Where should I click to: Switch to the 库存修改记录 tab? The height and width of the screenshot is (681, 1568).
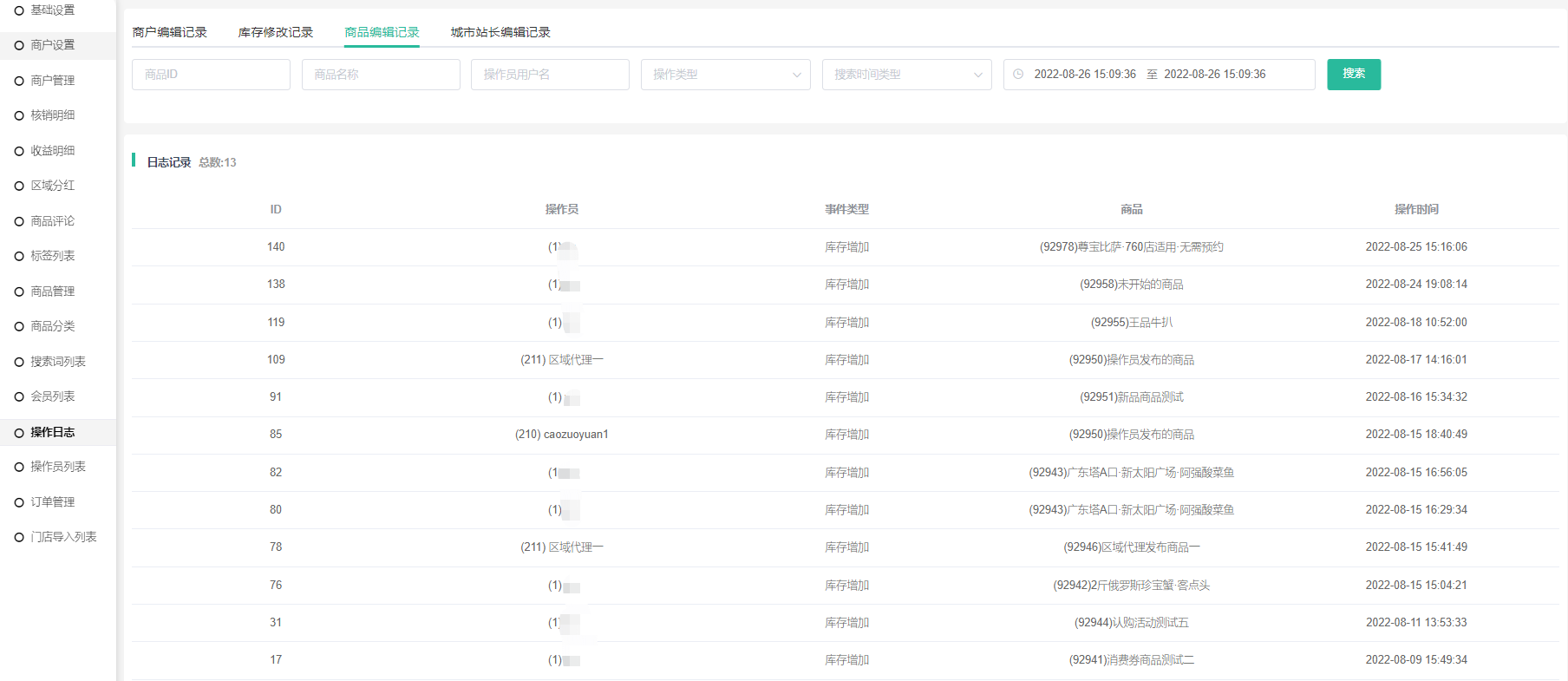point(276,32)
